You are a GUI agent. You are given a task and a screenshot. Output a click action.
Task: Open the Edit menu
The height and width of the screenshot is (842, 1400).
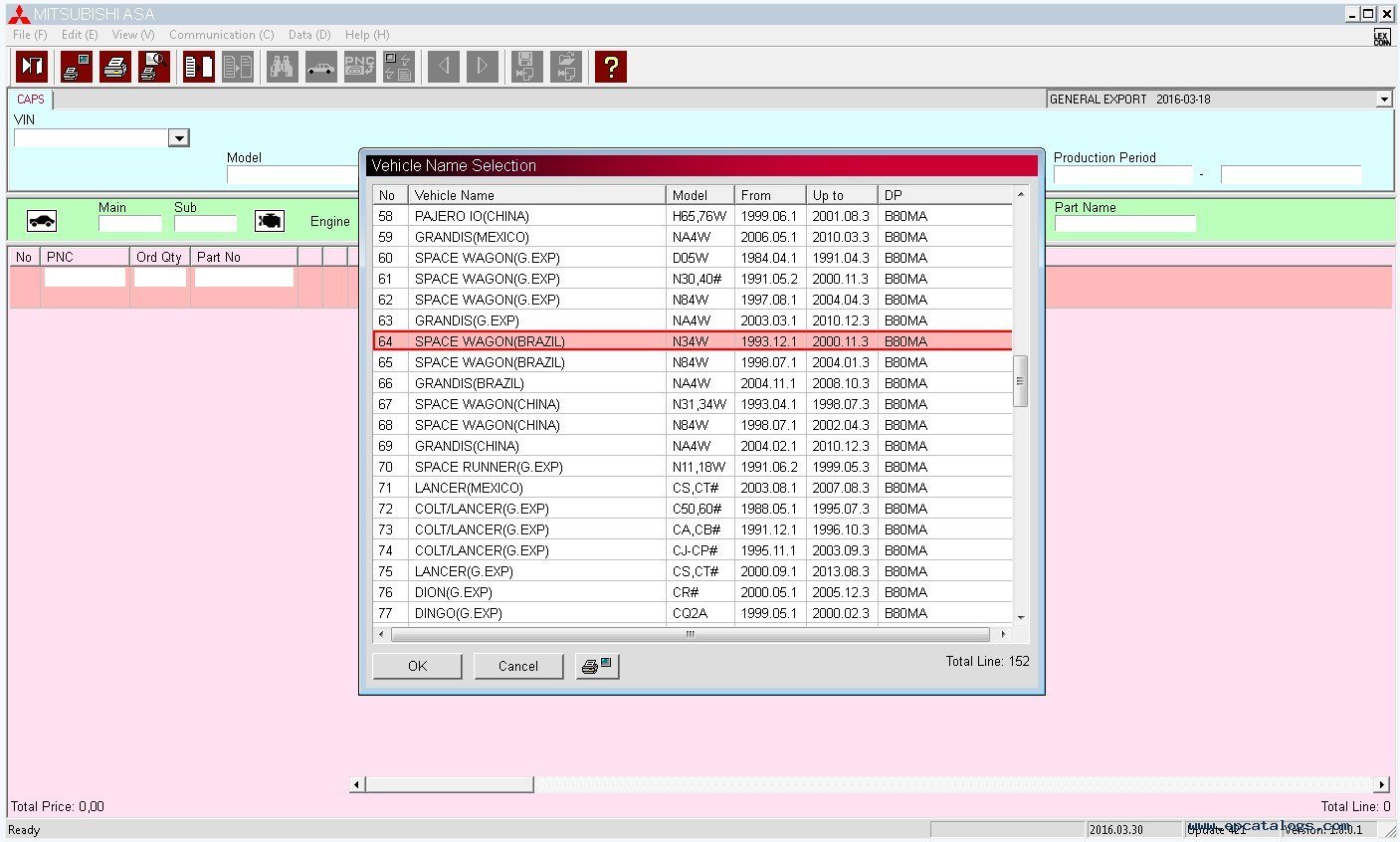tap(80, 35)
